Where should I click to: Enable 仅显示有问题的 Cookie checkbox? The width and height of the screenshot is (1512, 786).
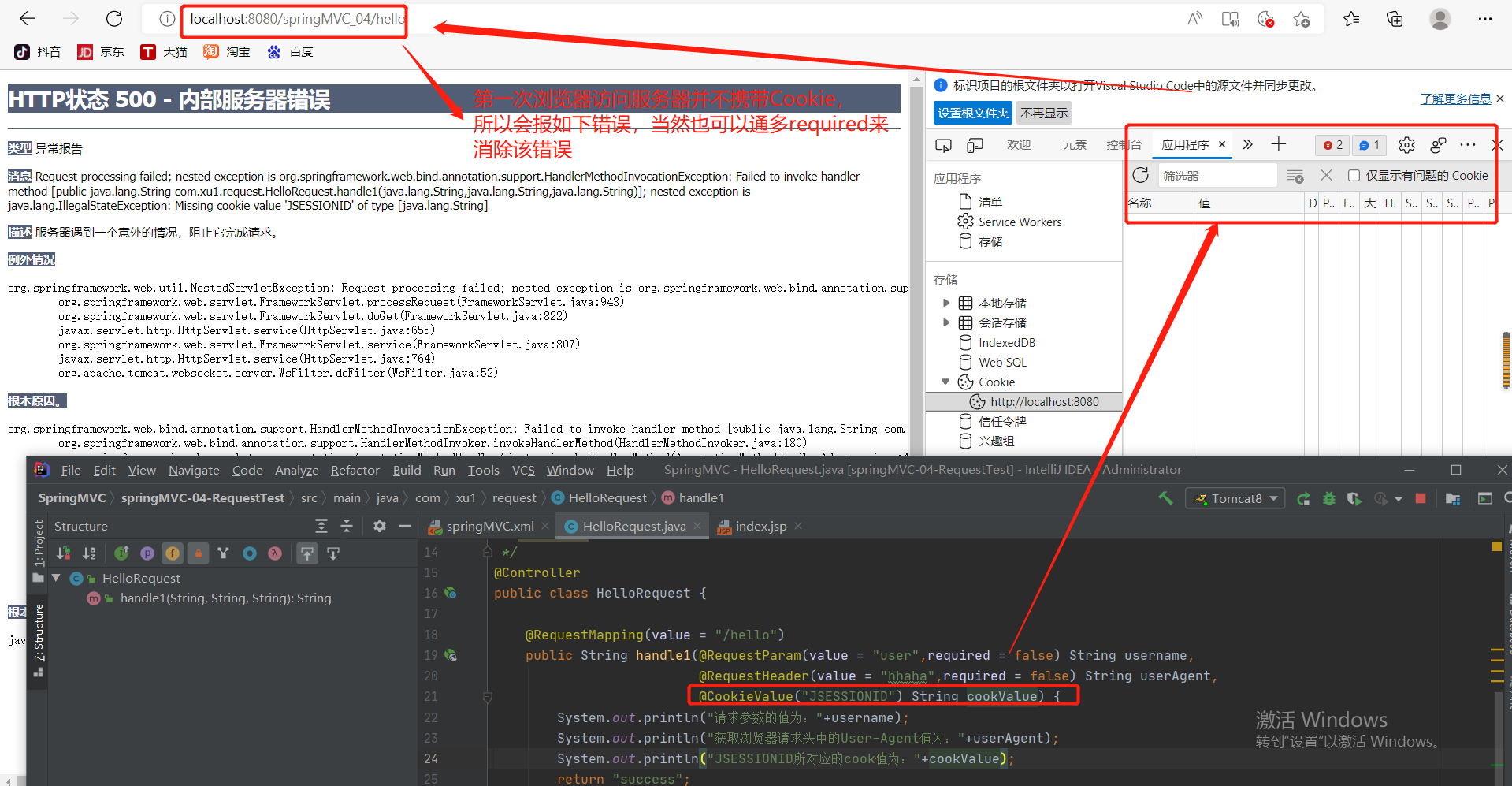tap(1354, 176)
